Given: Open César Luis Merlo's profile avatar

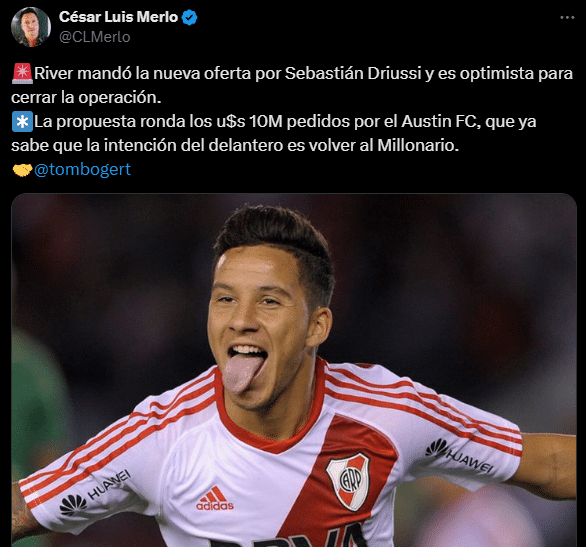Looking at the screenshot, I should [x=31, y=27].
